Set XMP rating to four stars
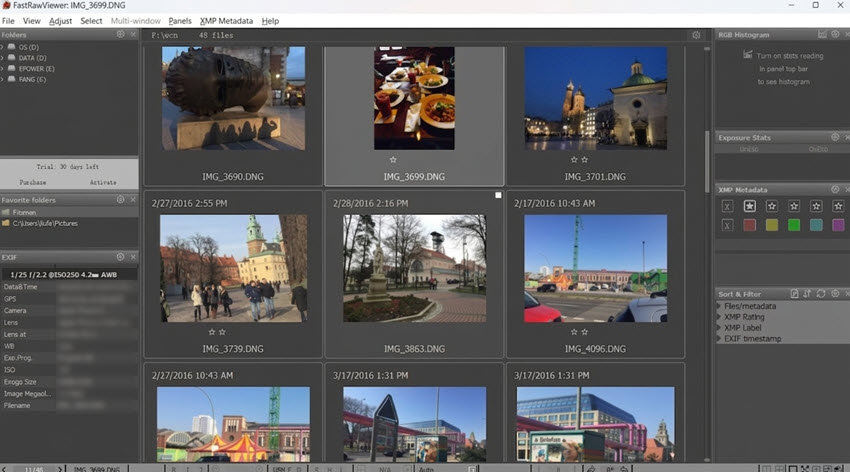The width and height of the screenshot is (850, 472). (816, 206)
